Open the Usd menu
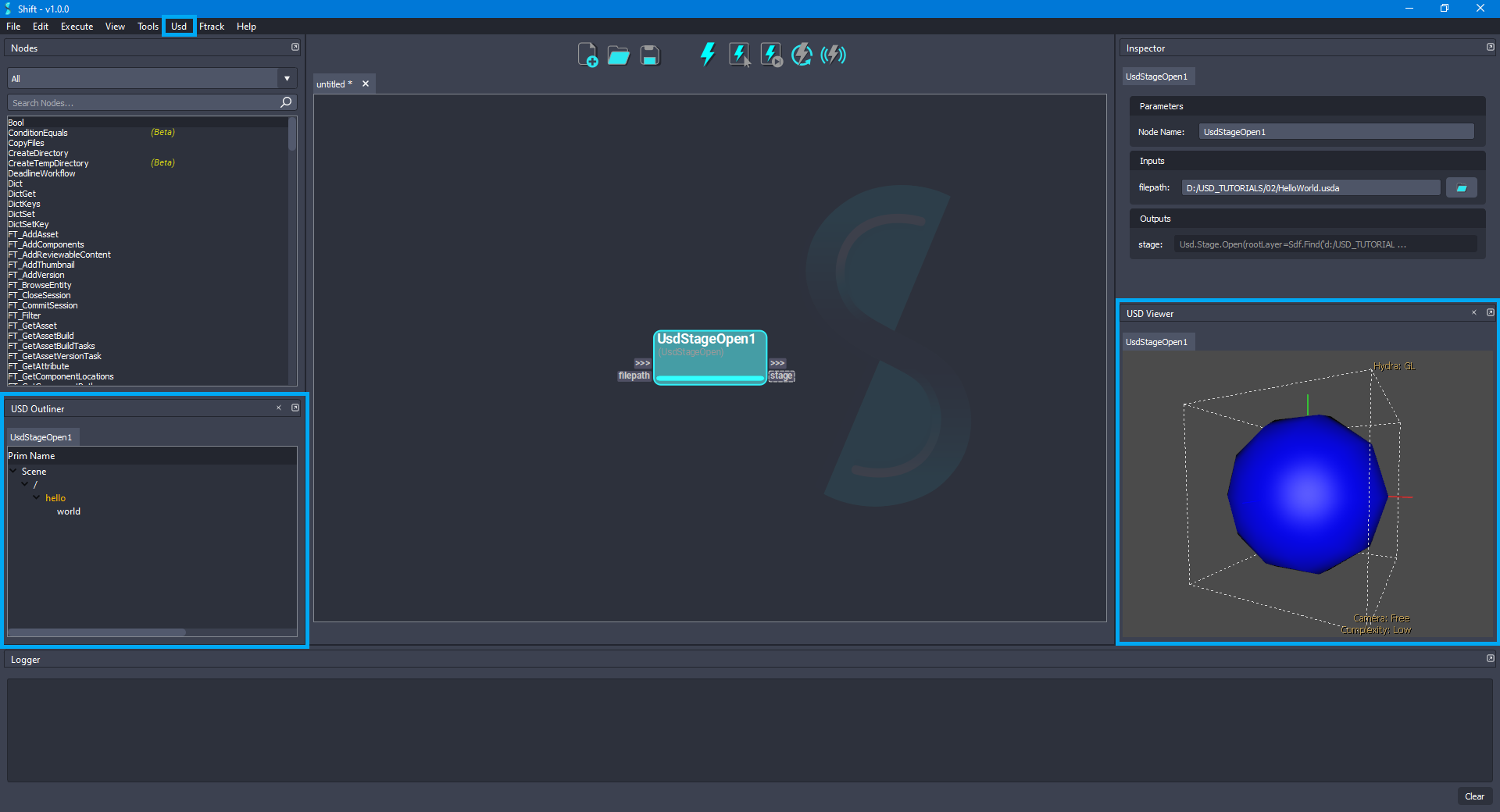Image resolution: width=1500 pixels, height=812 pixels. coord(178,26)
